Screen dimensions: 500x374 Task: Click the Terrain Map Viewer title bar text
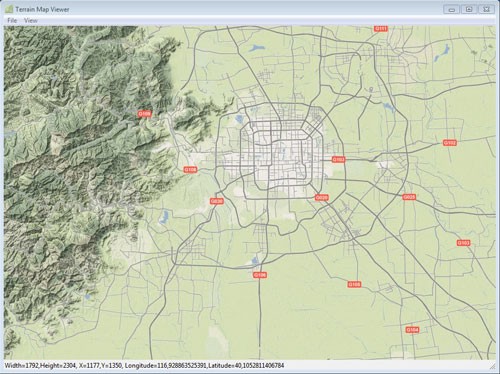[x=42, y=9]
